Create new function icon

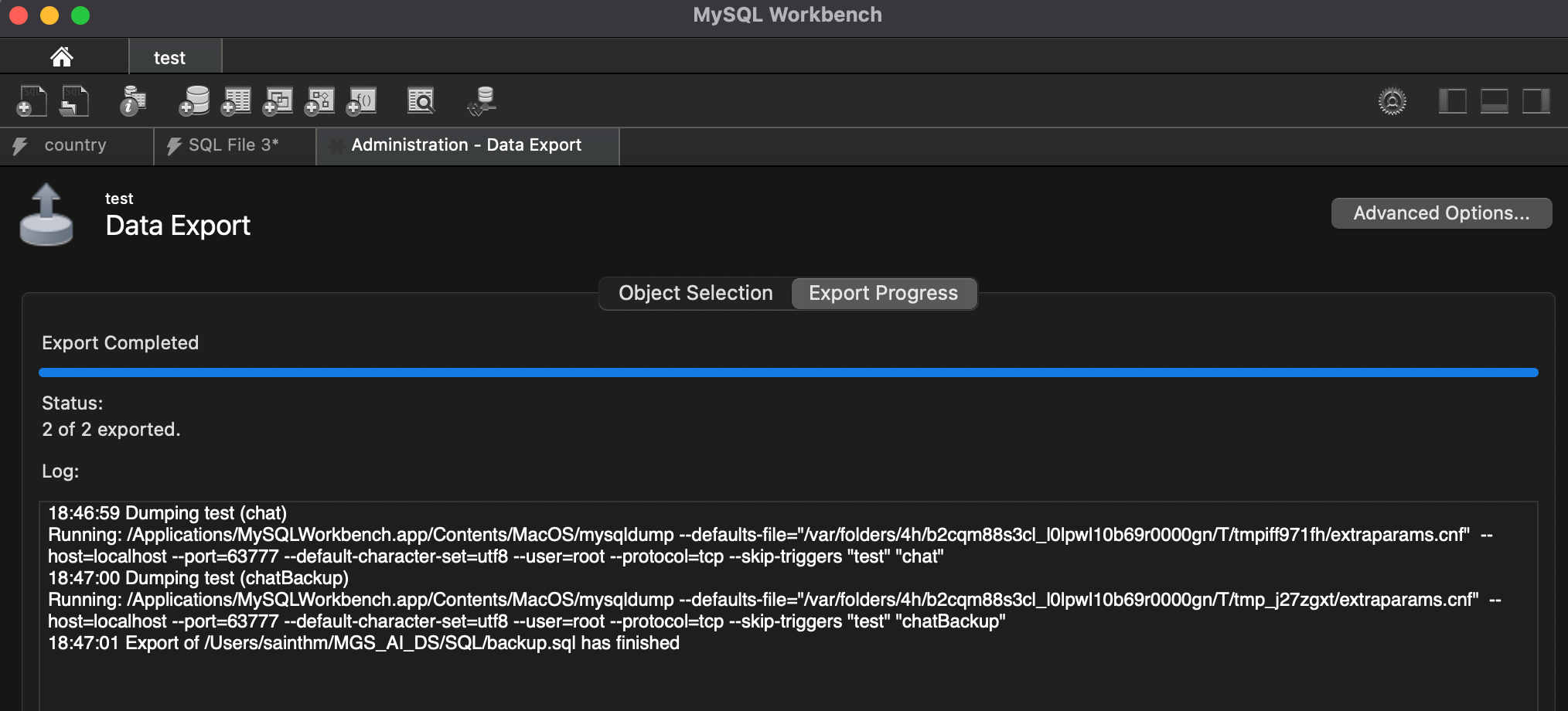click(361, 101)
